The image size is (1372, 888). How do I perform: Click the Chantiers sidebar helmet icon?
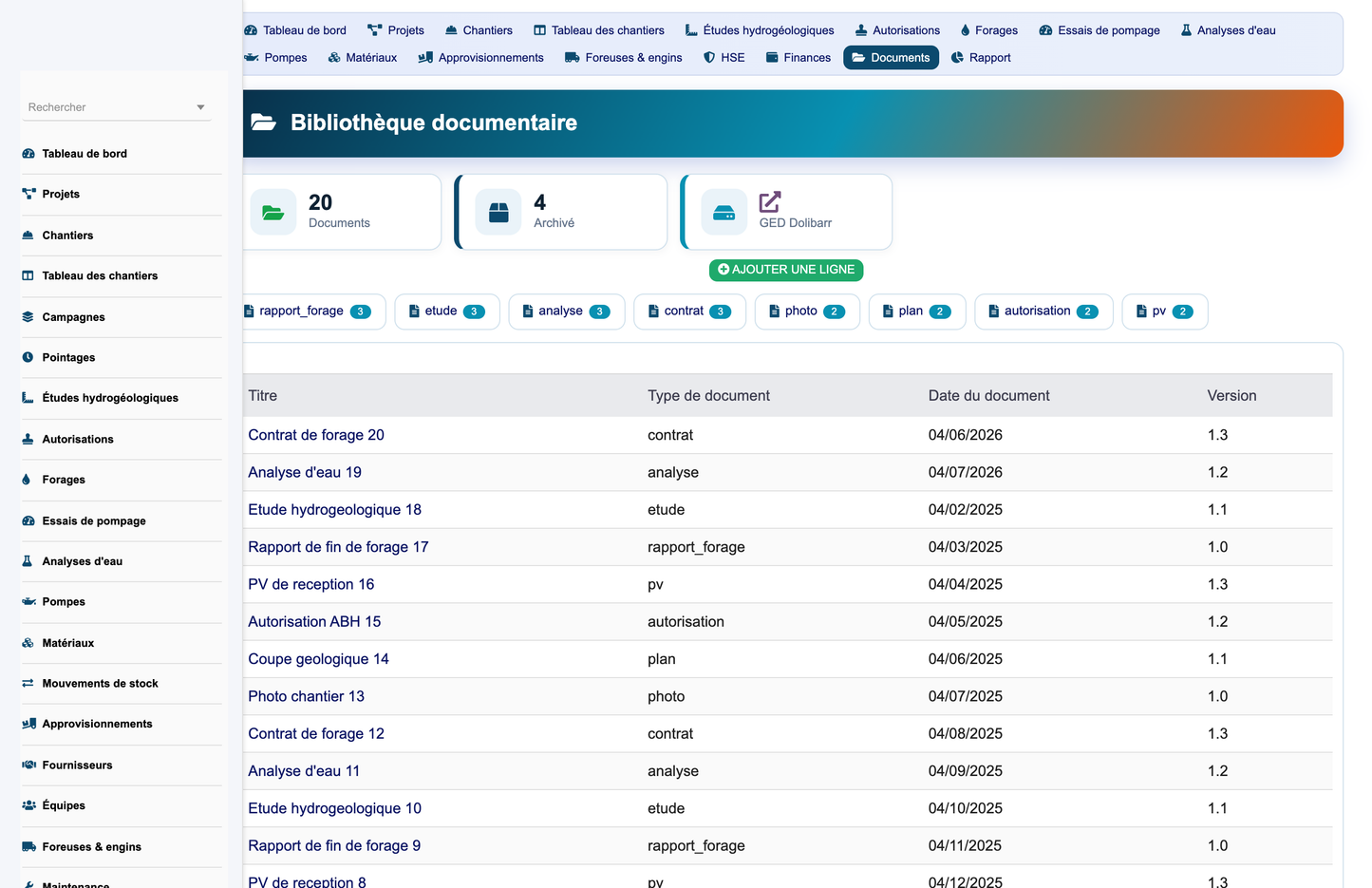(x=28, y=236)
